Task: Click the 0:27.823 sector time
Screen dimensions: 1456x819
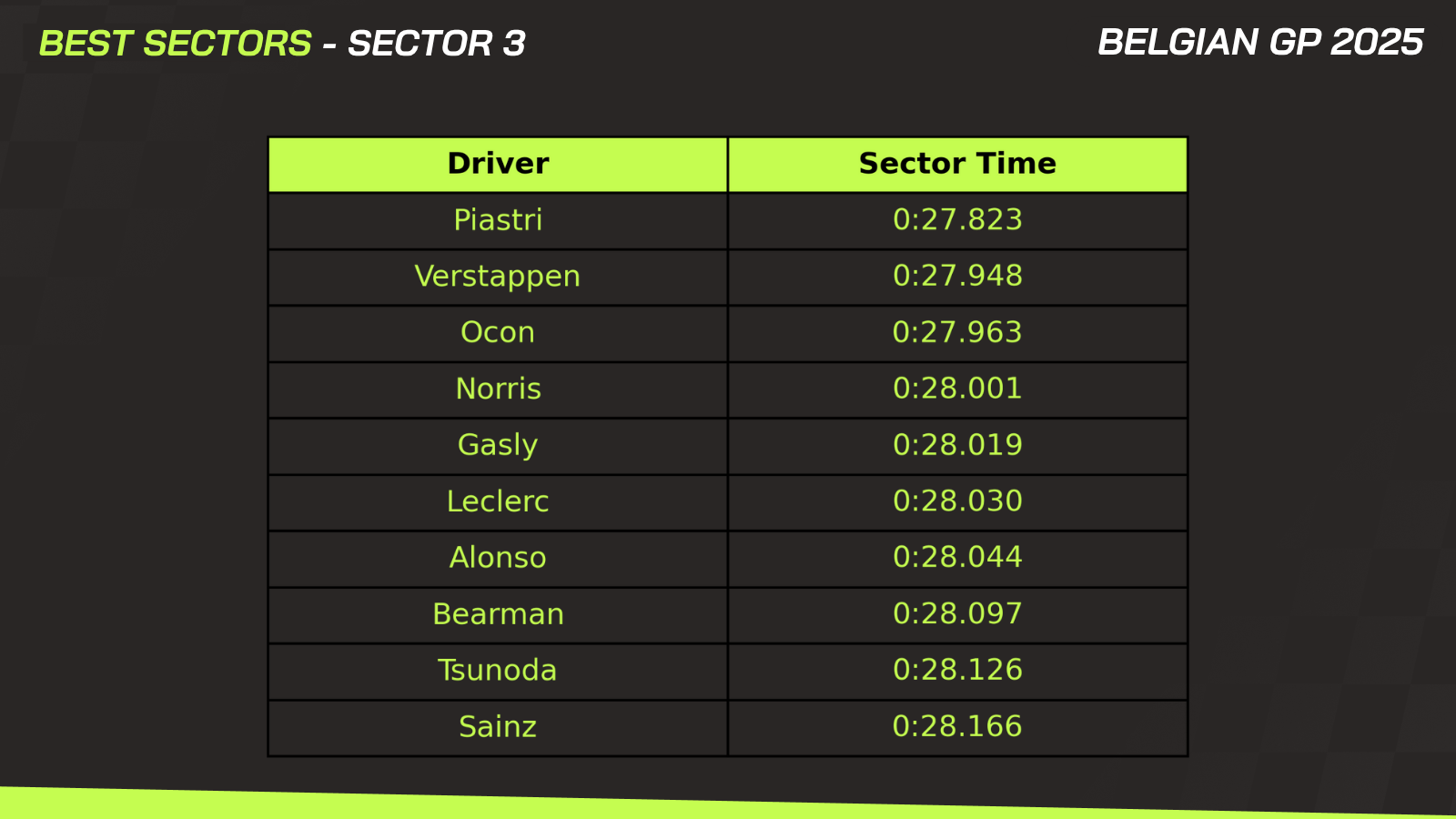Action: tap(957, 220)
